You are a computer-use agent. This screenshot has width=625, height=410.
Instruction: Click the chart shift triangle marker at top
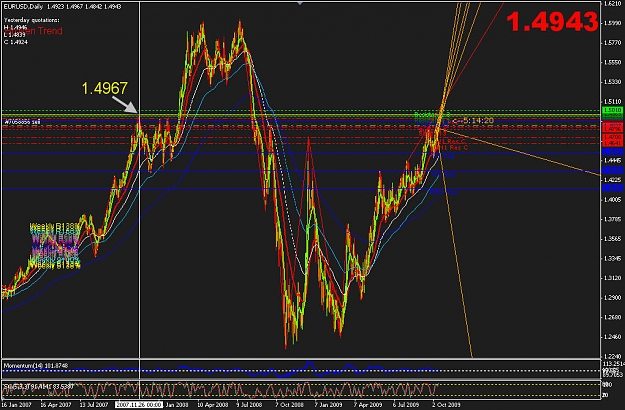[300, 3]
